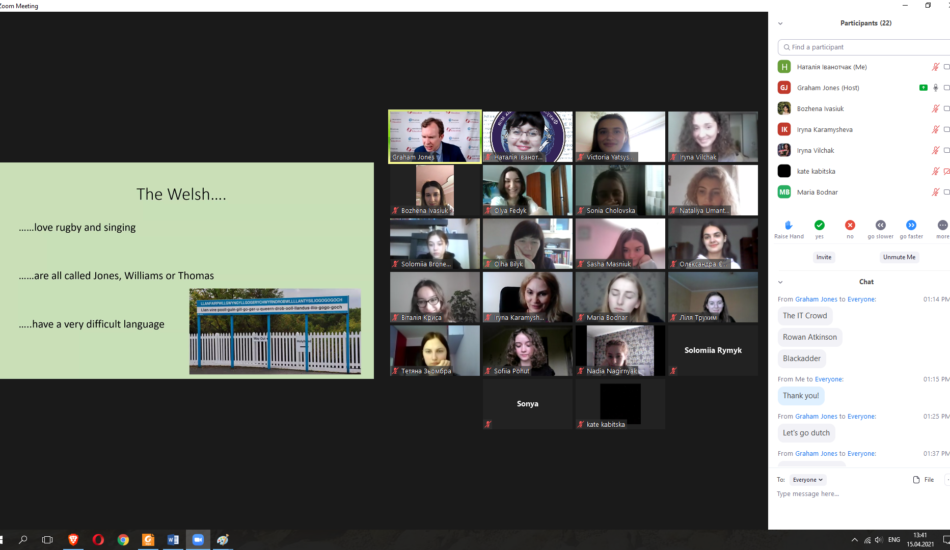Open Brave browser from the taskbar
This screenshot has width=950, height=550.
(73, 540)
